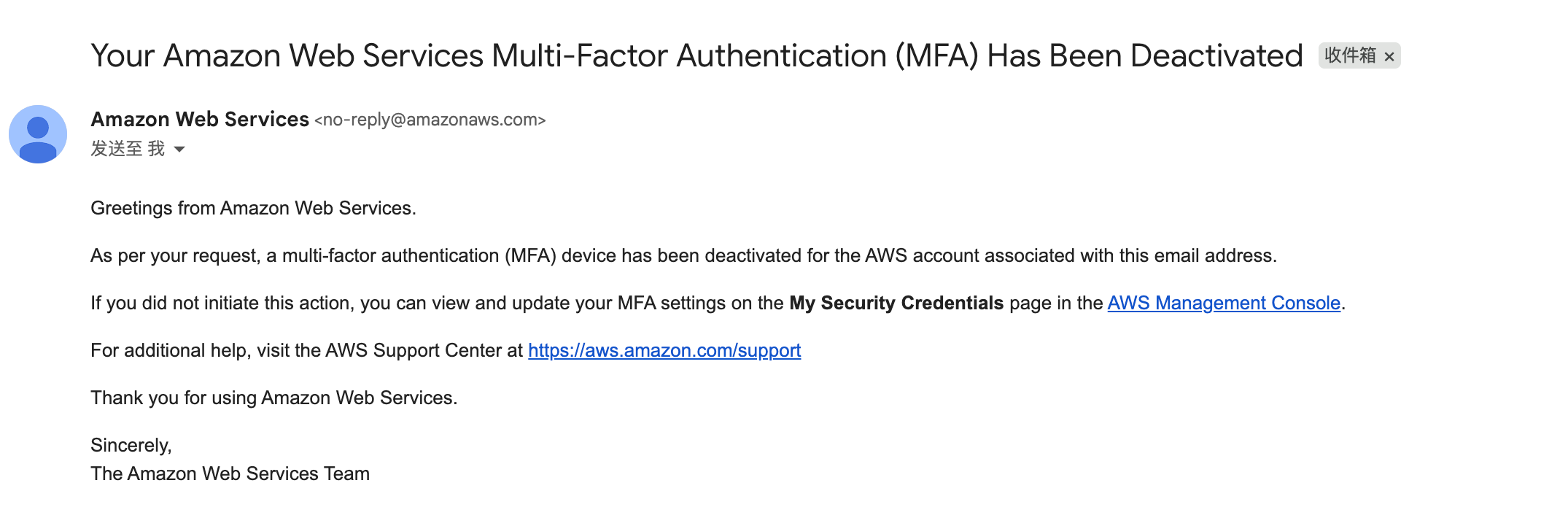The image size is (1568, 518).
Task: Click the "As per your request" opening words
Action: (x=175, y=256)
